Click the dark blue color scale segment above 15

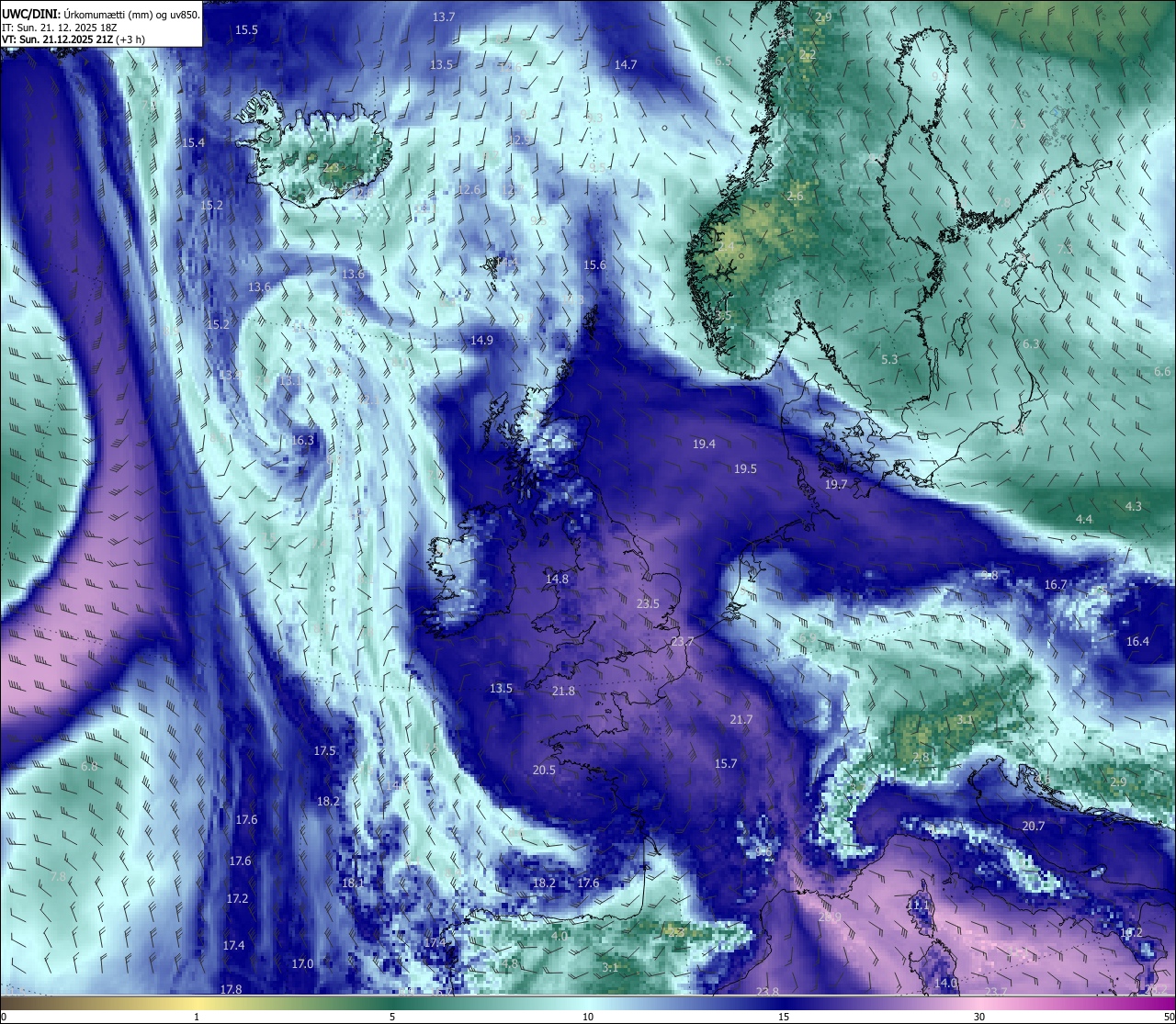point(784,1003)
